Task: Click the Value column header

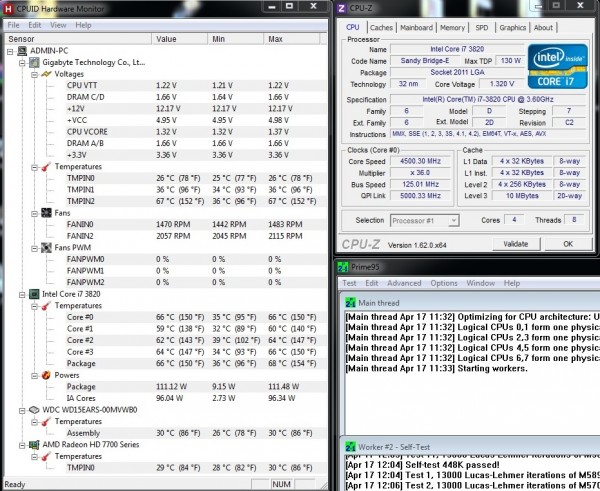Action: point(179,39)
